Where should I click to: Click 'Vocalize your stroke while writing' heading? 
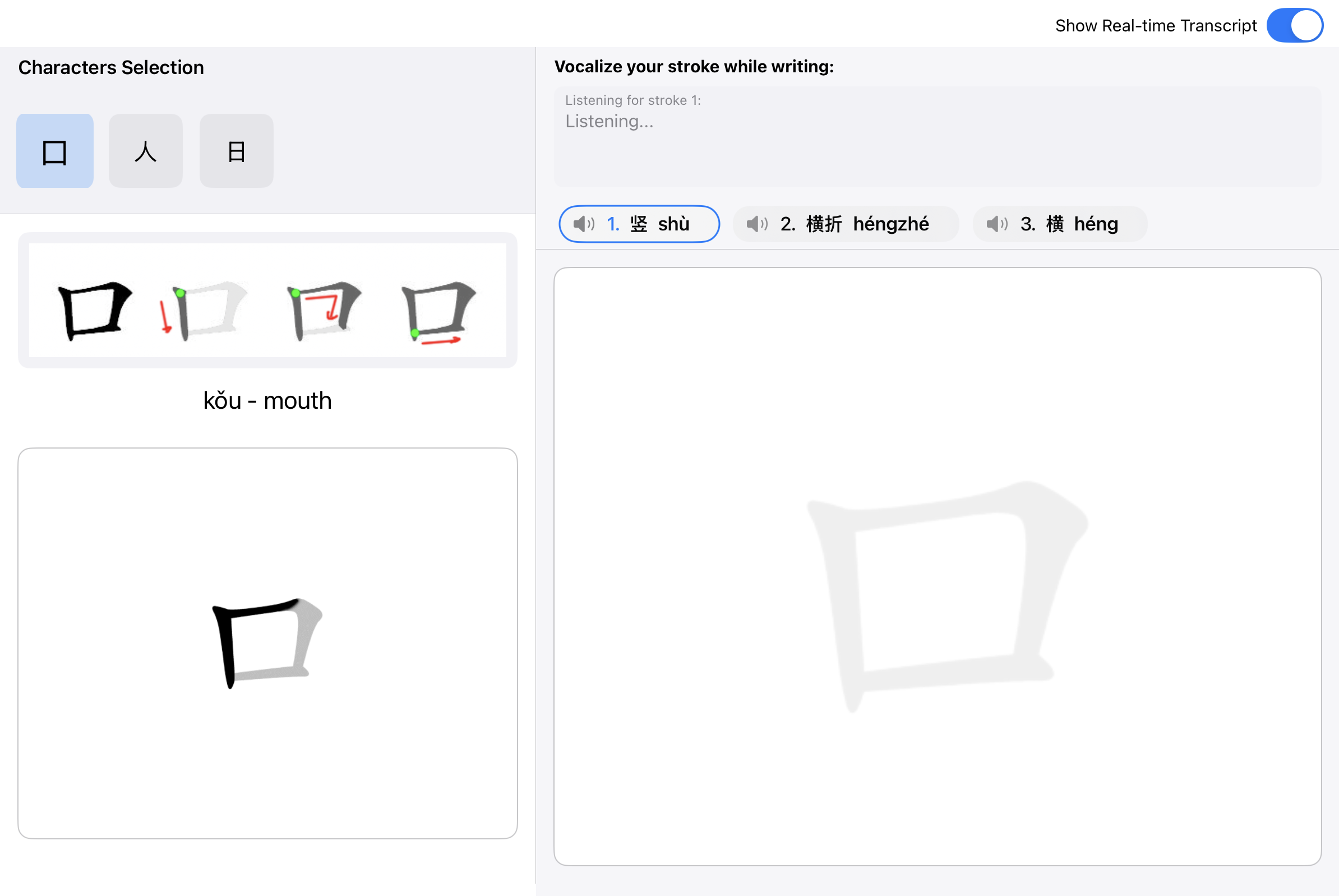pos(694,66)
